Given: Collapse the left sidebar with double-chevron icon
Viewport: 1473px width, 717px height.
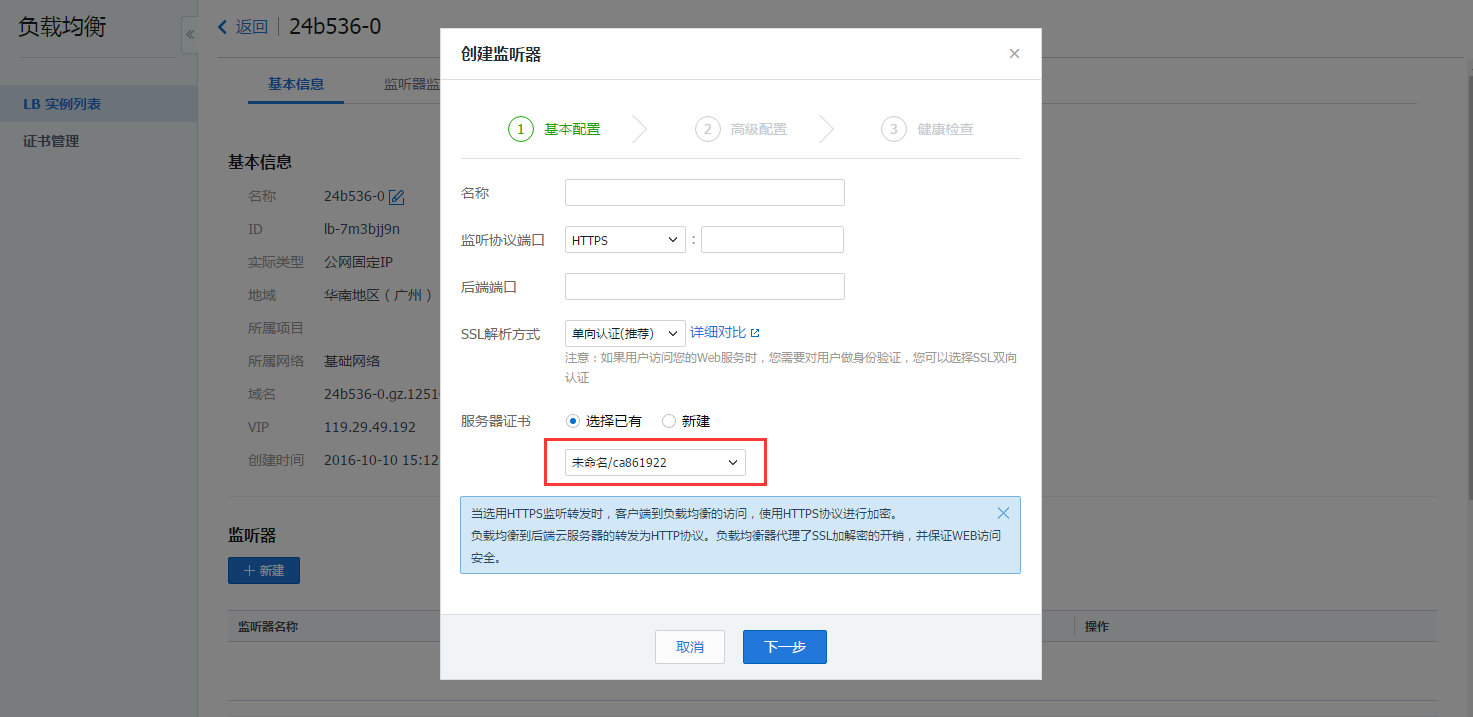Looking at the screenshot, I should tap(189, 34).
